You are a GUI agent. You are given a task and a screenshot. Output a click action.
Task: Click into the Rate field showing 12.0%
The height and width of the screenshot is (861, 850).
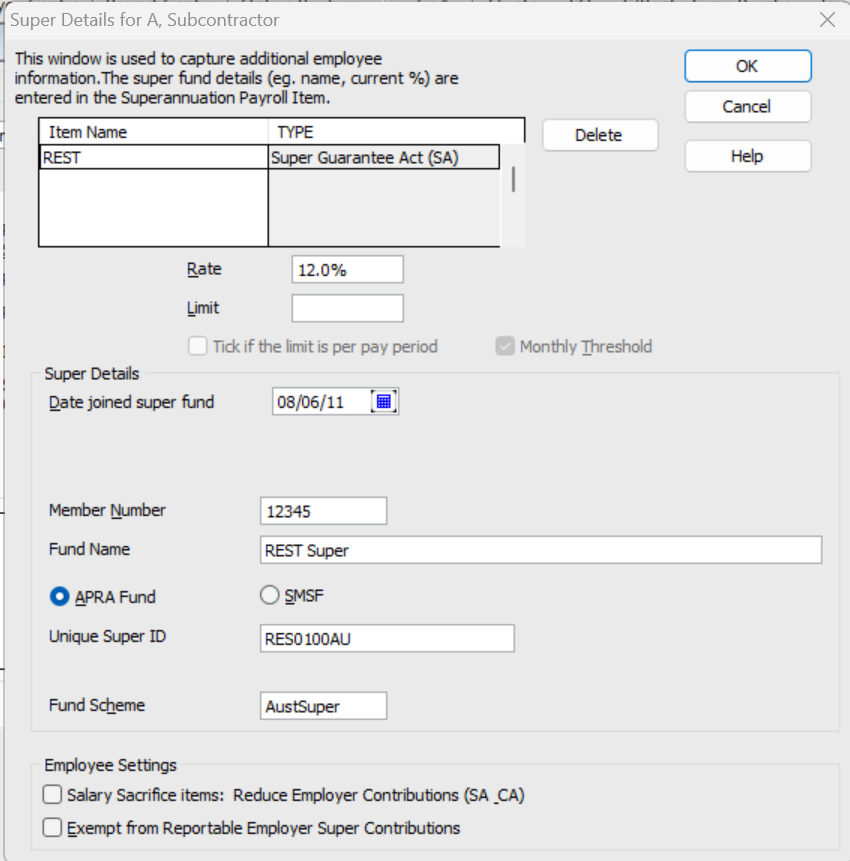tap(348, 270)
